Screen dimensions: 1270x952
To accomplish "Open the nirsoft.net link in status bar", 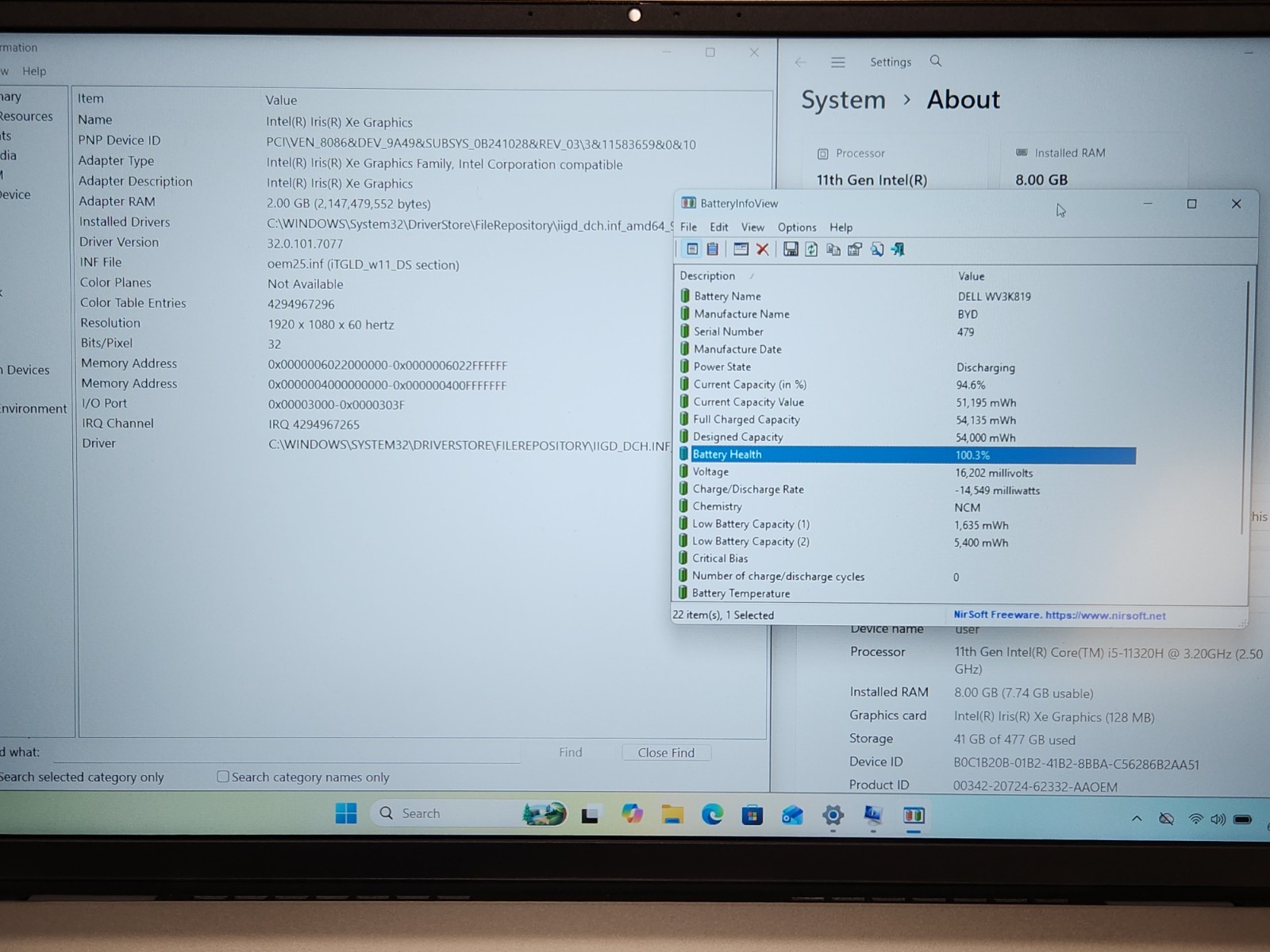I will tap(1106, 615).
